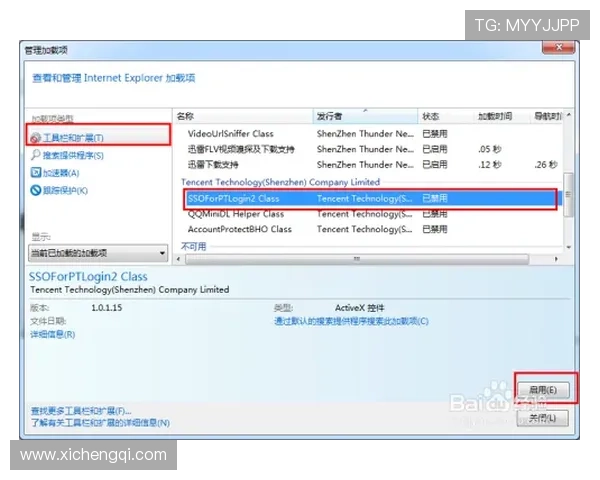Select 跟踪保护 add-on type

coord(65,190)
